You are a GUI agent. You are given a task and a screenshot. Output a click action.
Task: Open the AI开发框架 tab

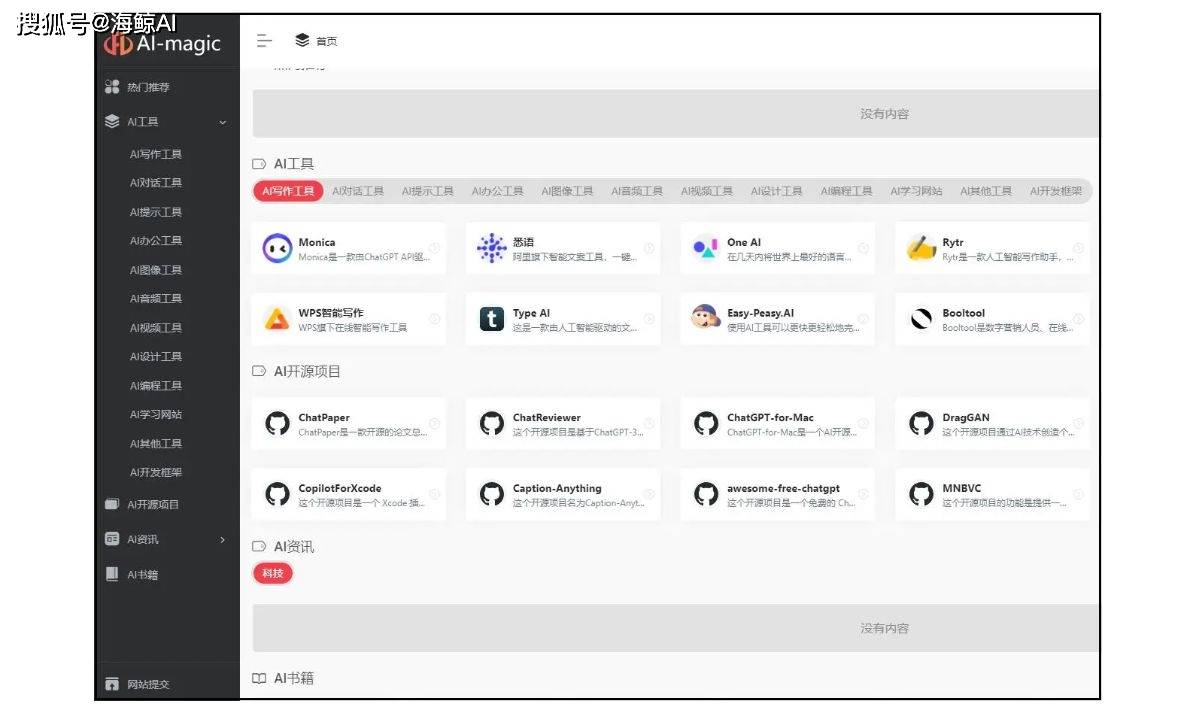click(1055, 191)
